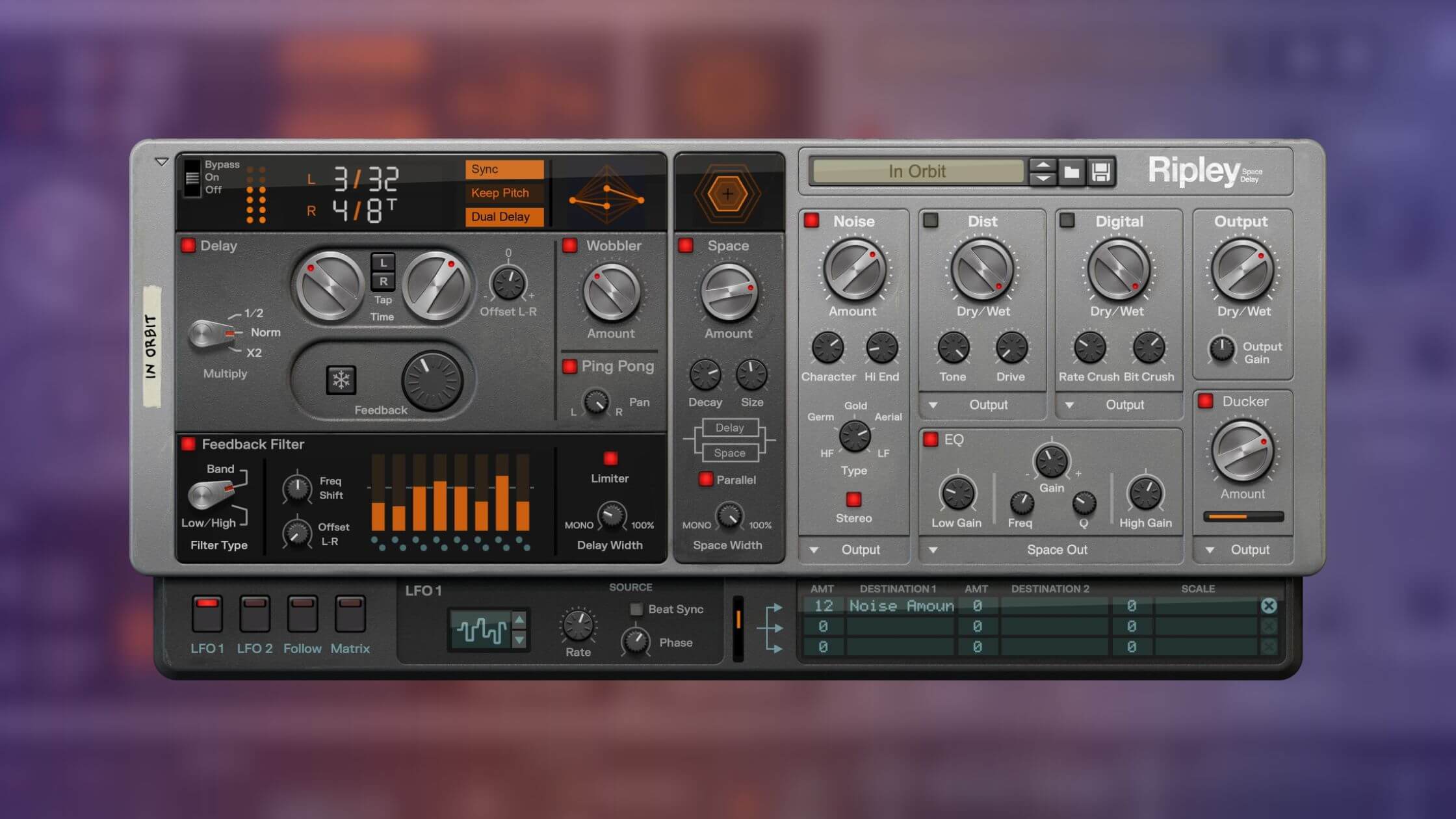Image resolution: width=1456 pixels, height=819 pixels.
Task: Enable LFO Beat Sync checkbox
Action: [636, 609]
